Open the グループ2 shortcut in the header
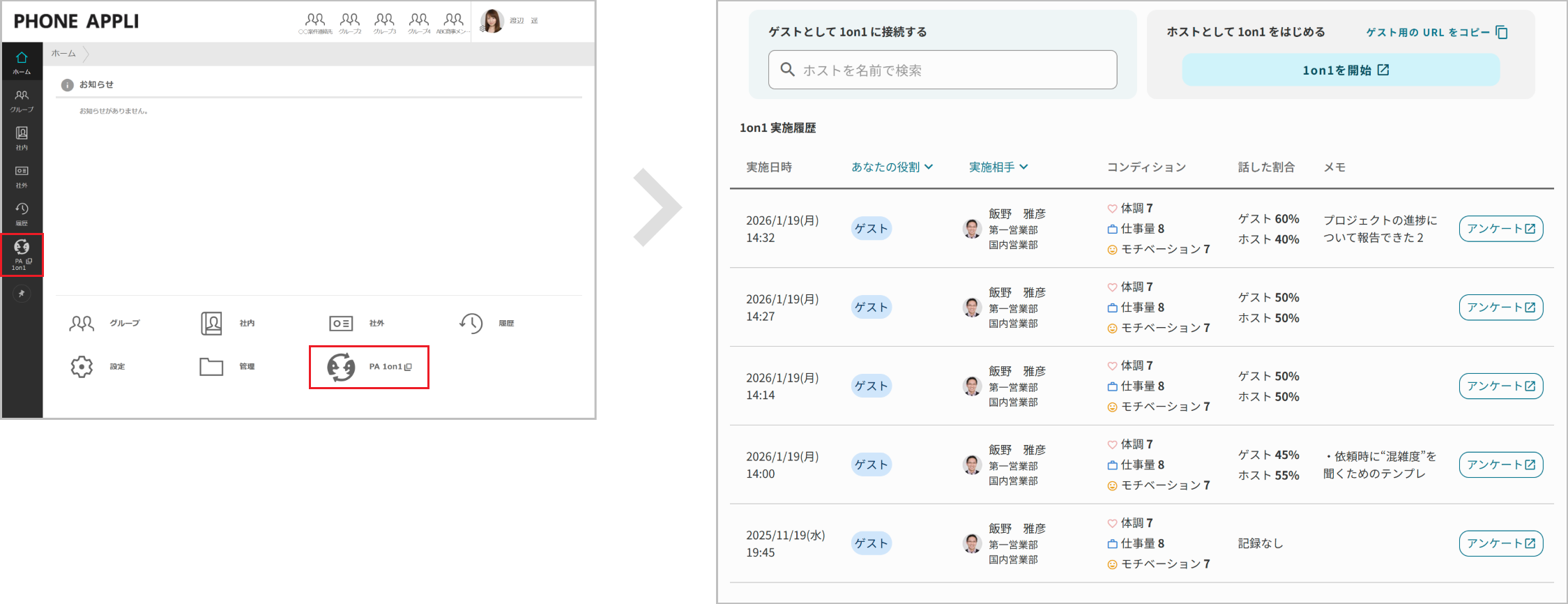 click(350, 23)
